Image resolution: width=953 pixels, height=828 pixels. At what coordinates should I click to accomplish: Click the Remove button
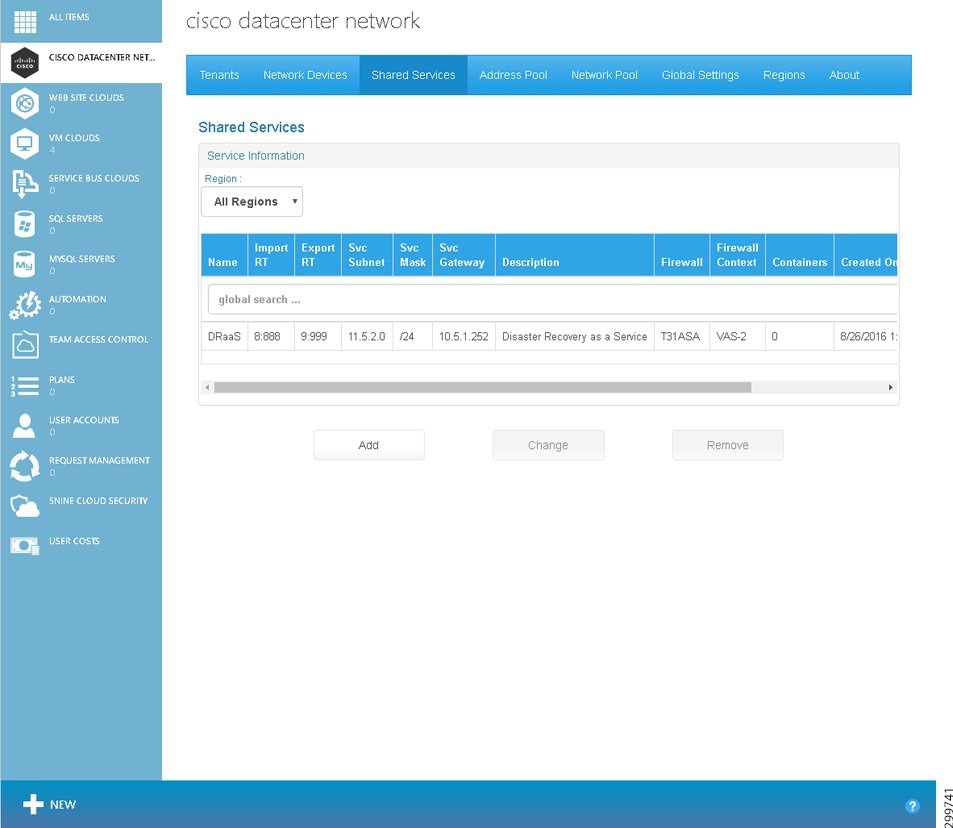(x=728, y=445)
